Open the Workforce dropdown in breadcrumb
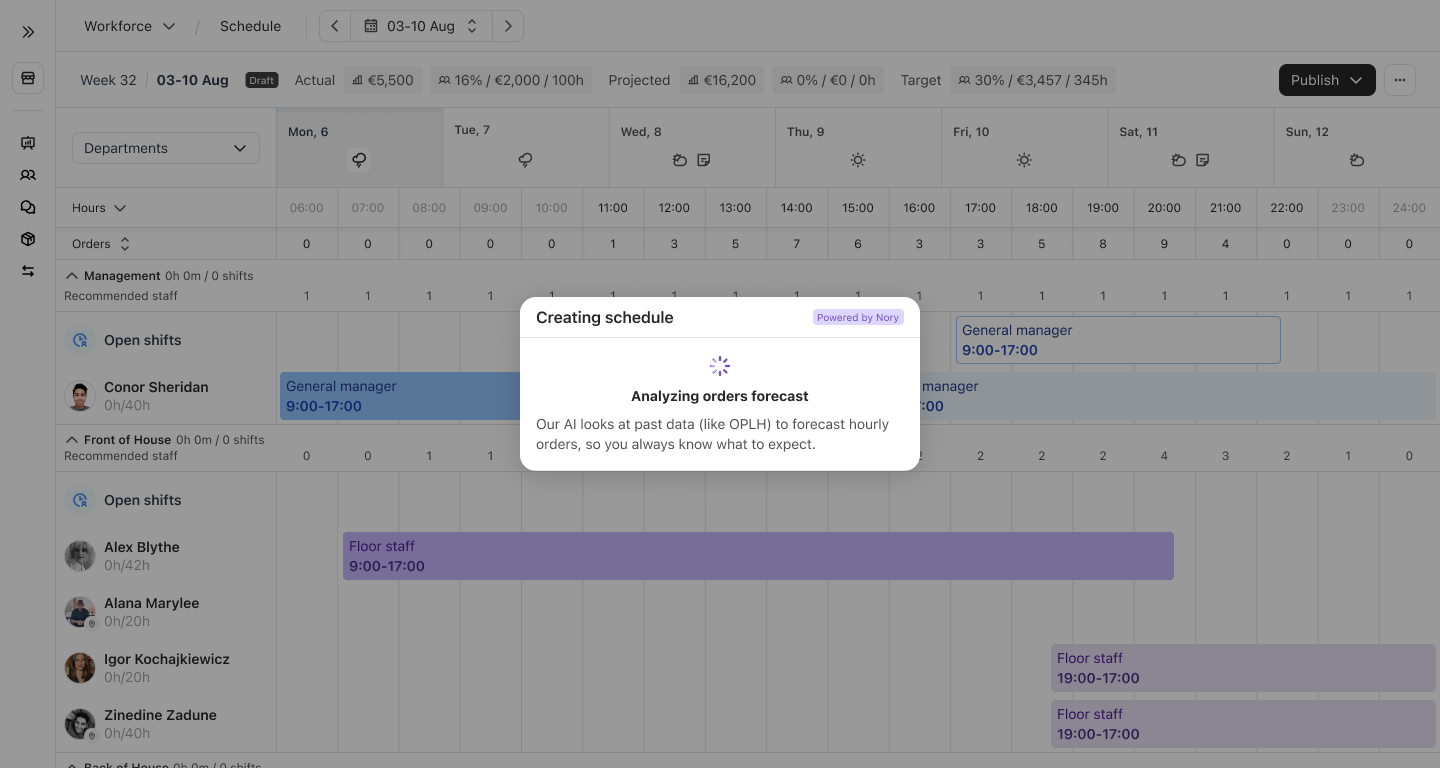Screen dimensions: 1440x768 [x=129, y=26]
